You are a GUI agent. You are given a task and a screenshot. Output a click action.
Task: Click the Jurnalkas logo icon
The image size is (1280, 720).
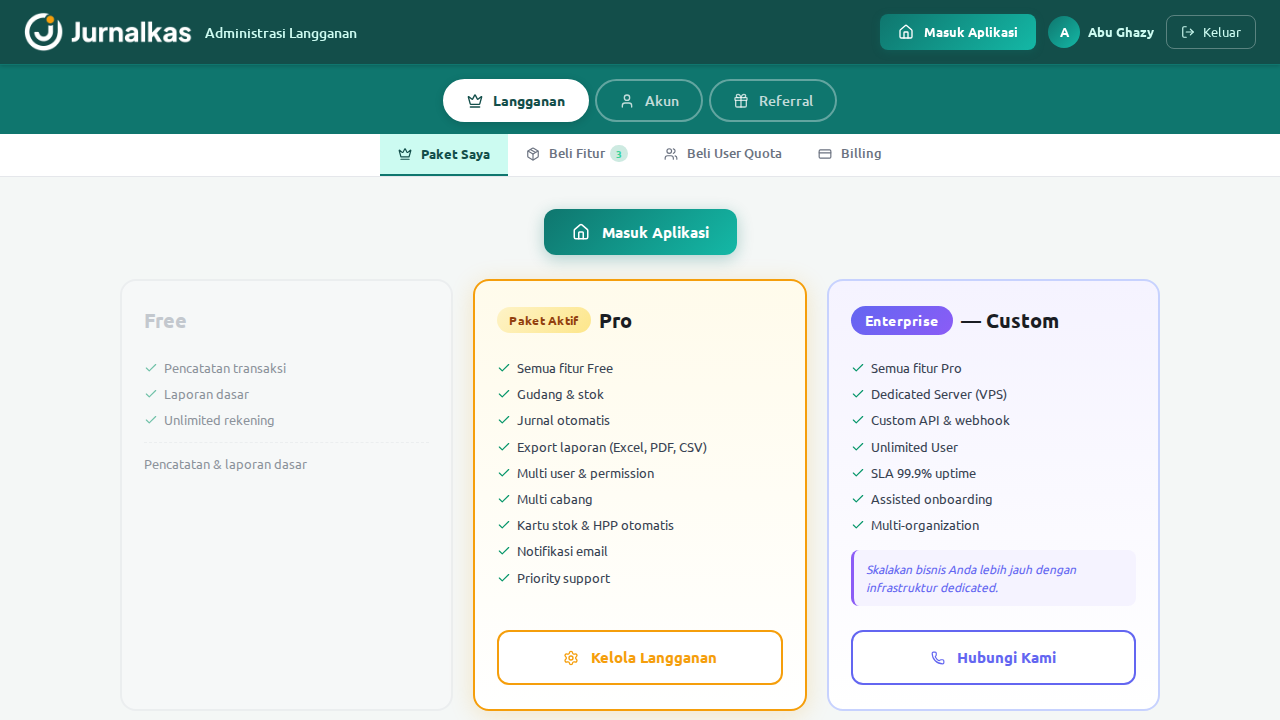[44, 32]
